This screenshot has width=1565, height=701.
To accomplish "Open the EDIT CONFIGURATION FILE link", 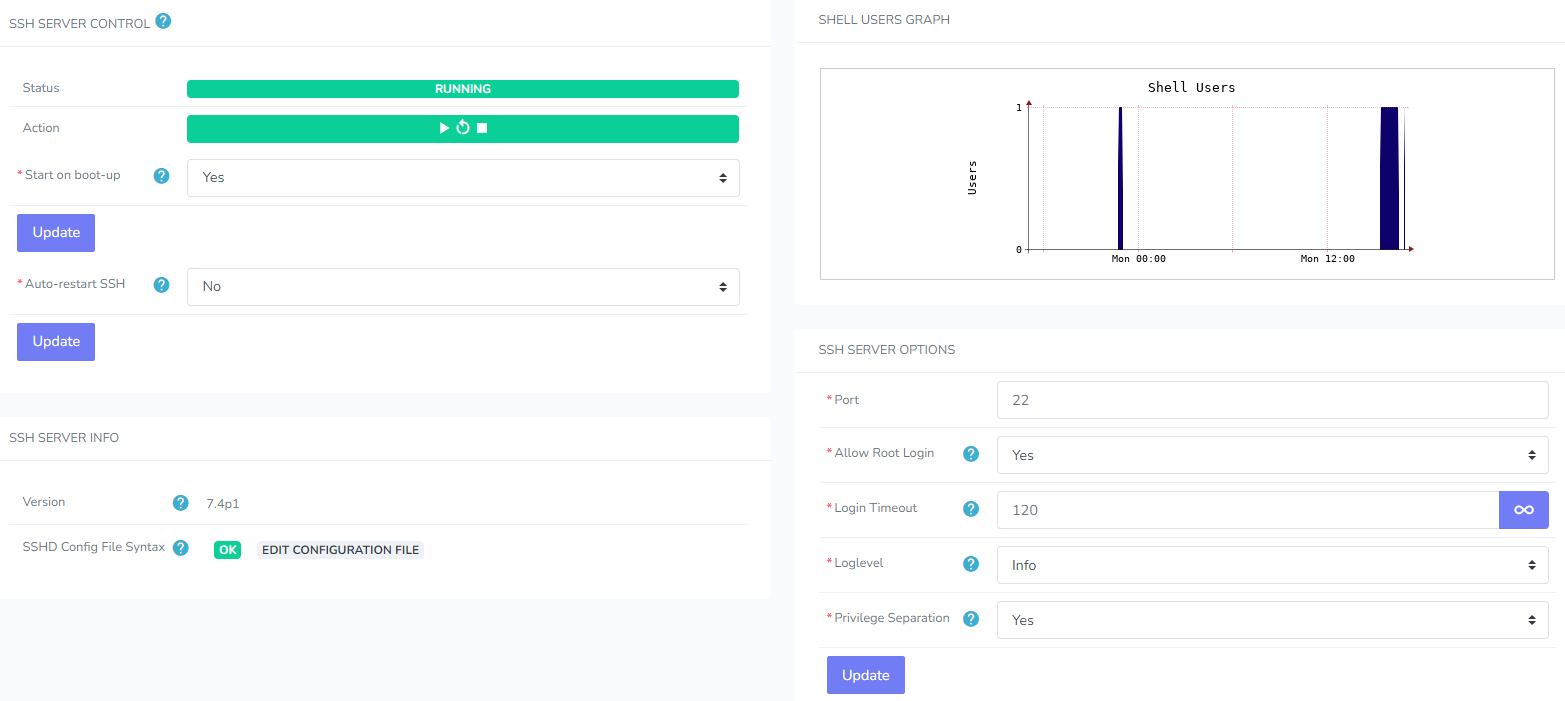I will (x=340, y=549).
